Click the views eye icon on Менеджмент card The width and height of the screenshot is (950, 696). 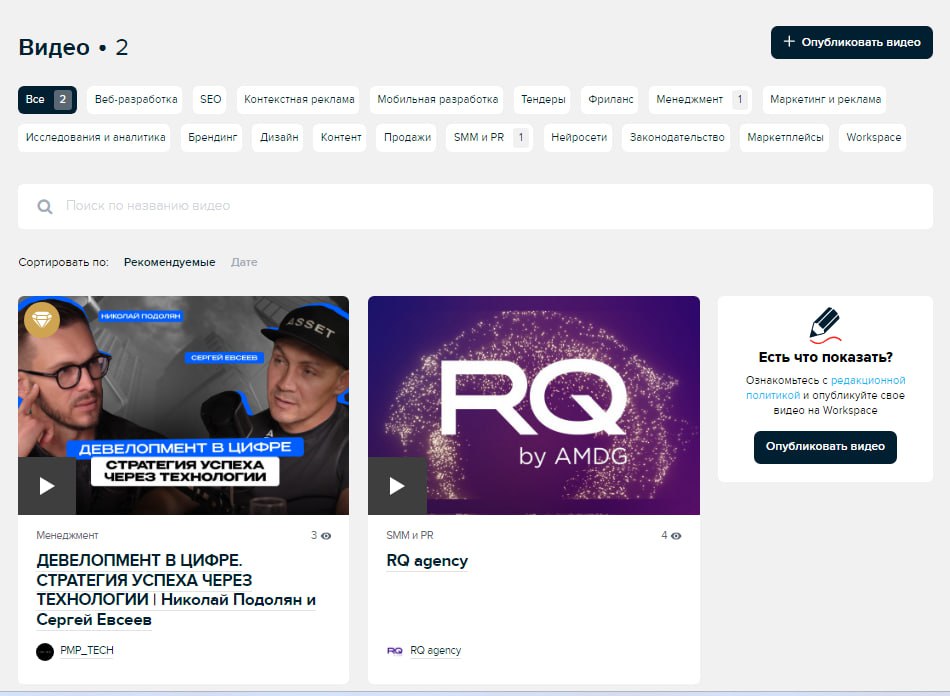point(326,536)
